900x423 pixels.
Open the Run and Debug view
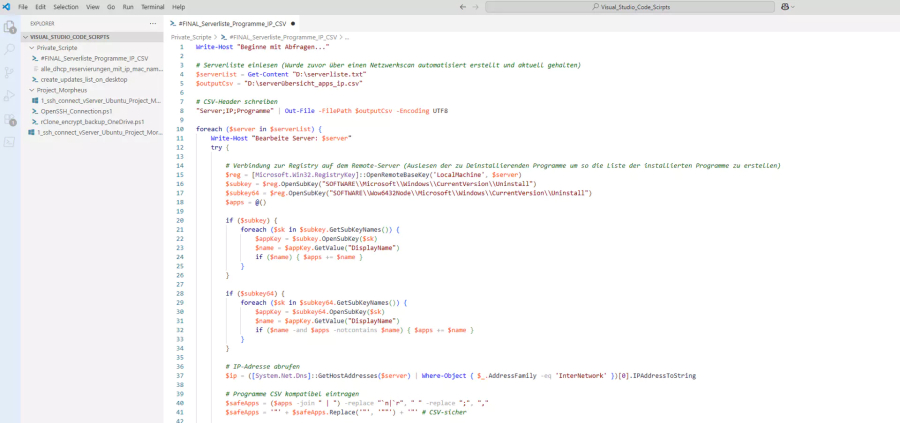point(10,95)
